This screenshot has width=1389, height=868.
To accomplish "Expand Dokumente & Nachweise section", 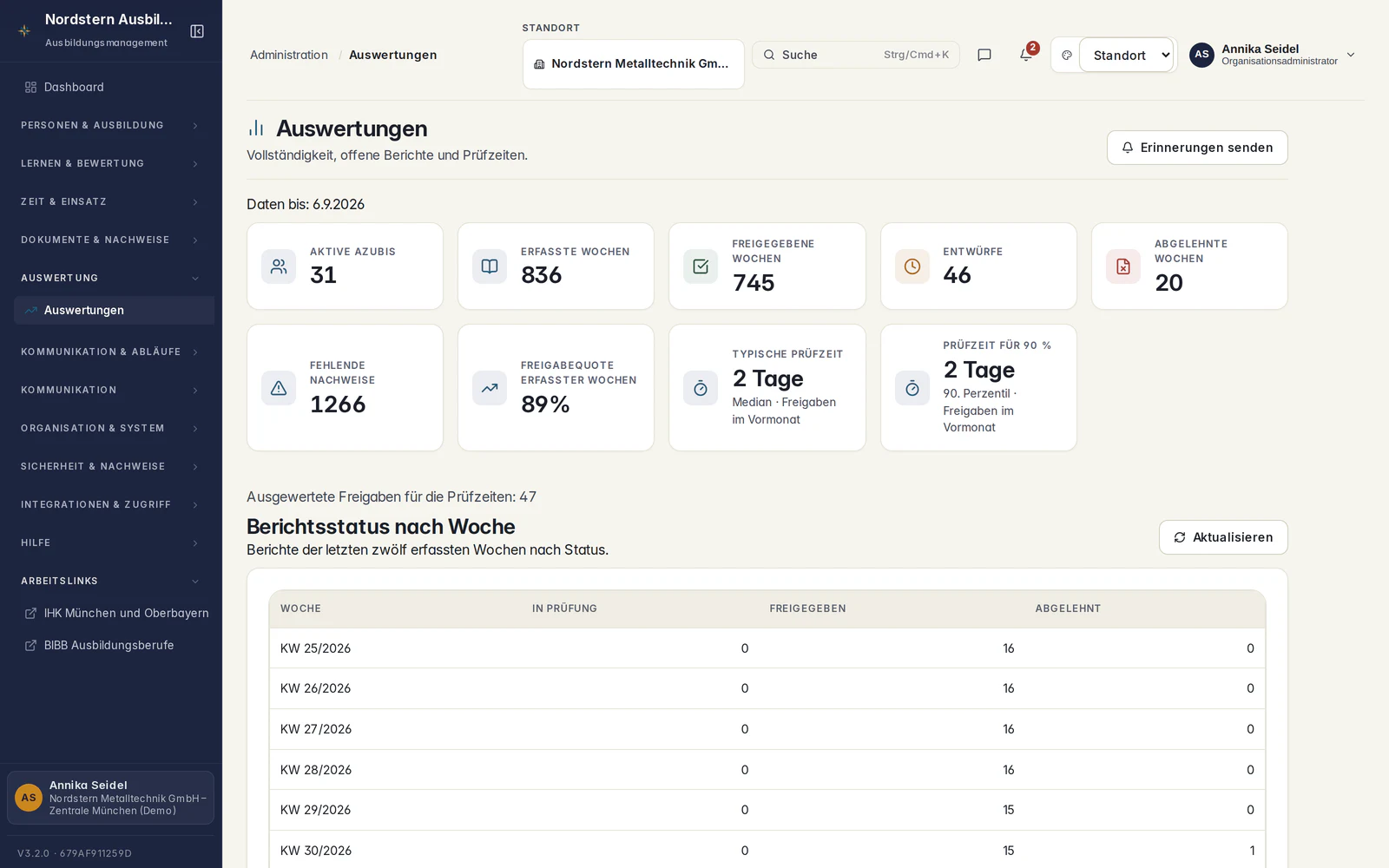I will point(111,240).
